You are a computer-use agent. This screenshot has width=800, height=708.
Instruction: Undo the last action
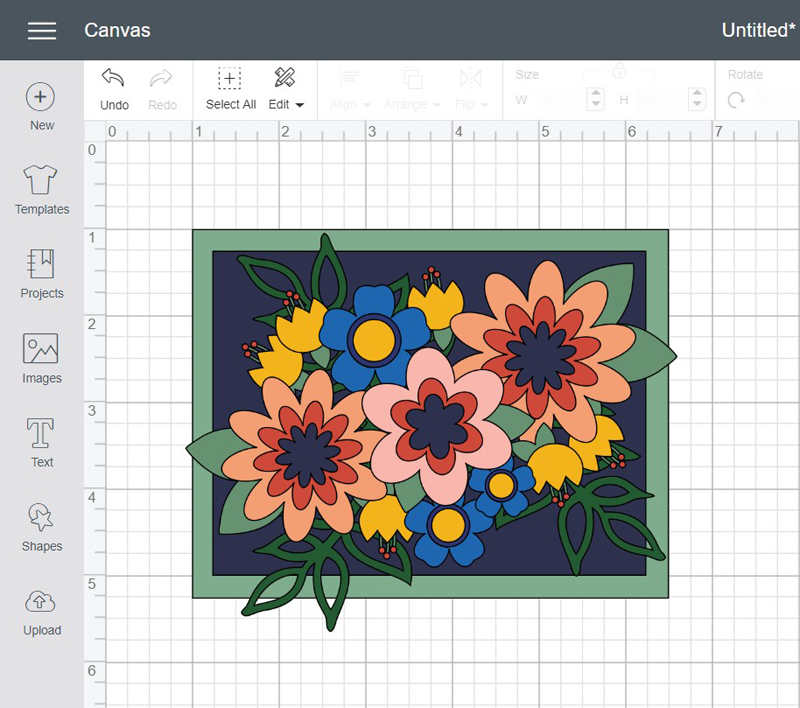[114, 80]
